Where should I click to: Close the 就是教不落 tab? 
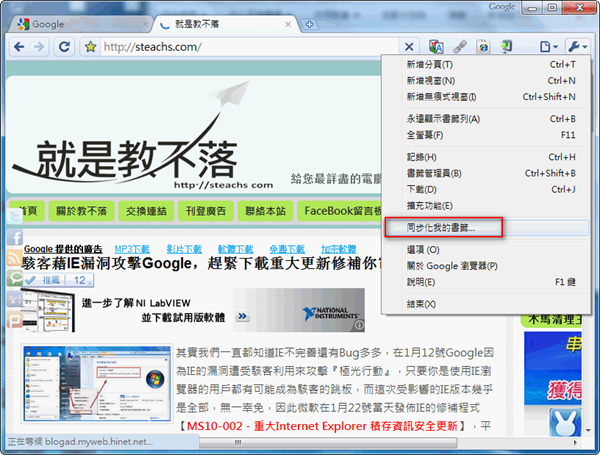[288, 24]
